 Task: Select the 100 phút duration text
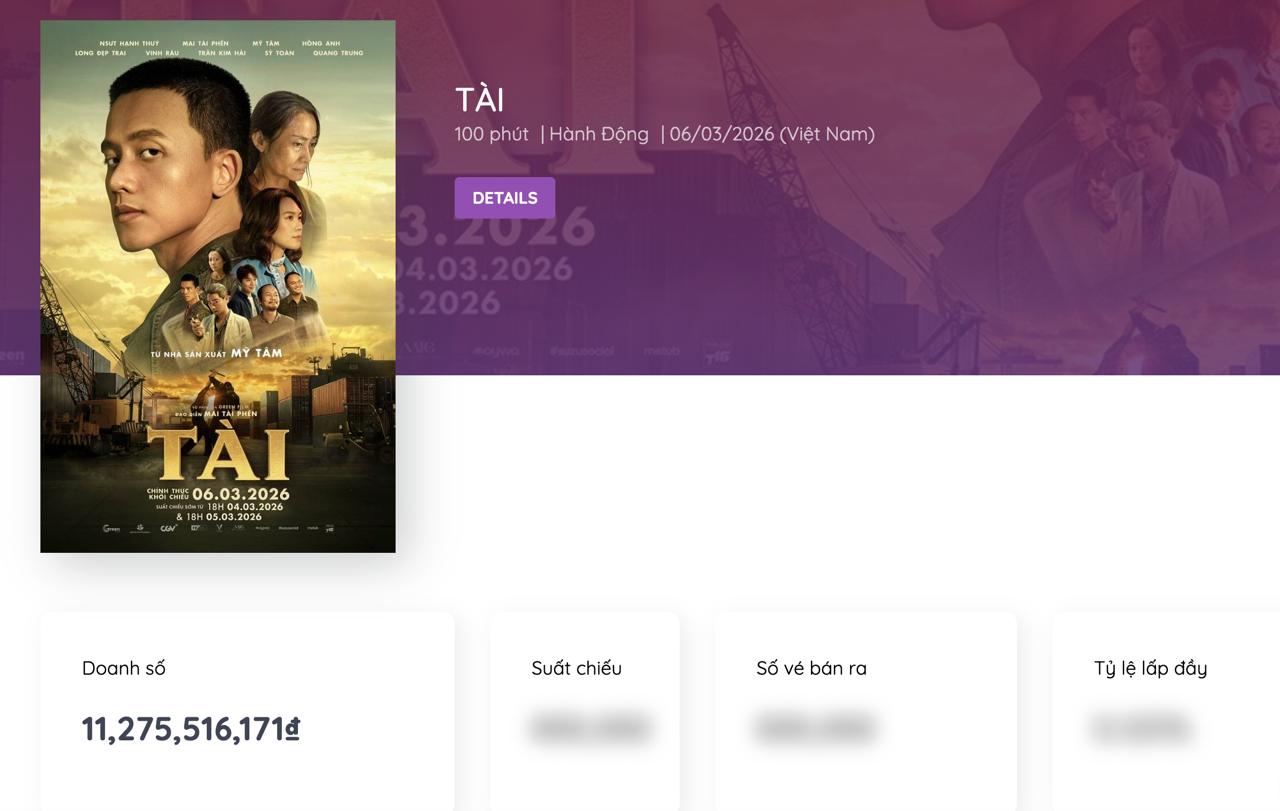pos(491,133)
